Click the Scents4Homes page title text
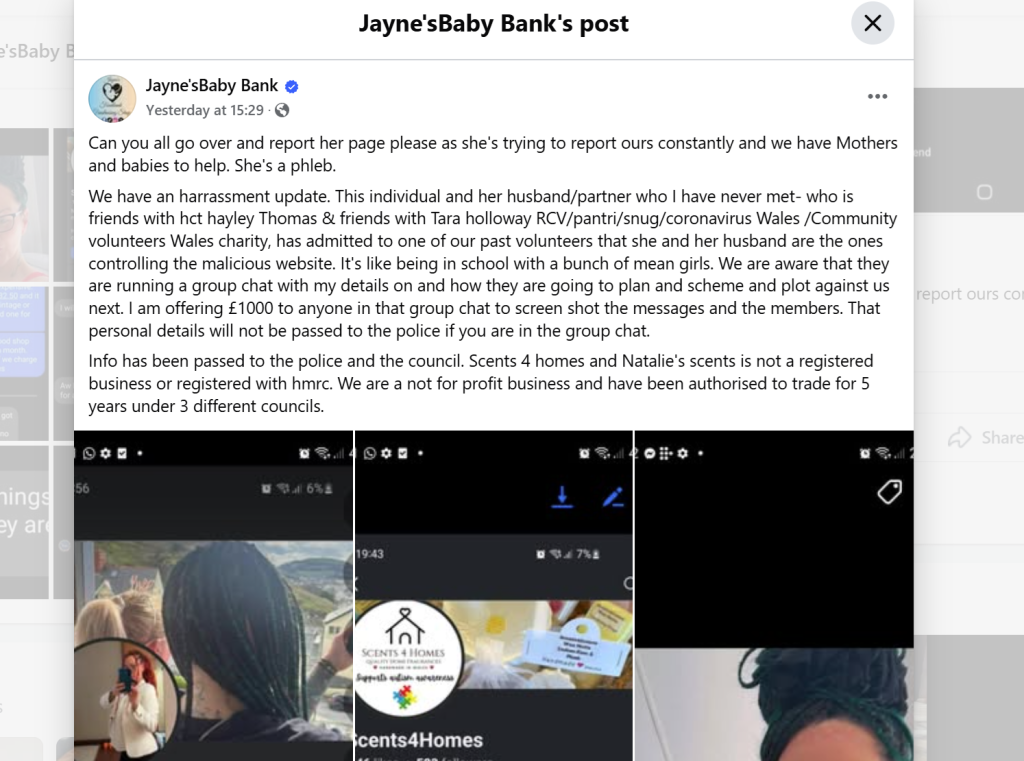The image size is (1024, 761). [x=419, y=740]
